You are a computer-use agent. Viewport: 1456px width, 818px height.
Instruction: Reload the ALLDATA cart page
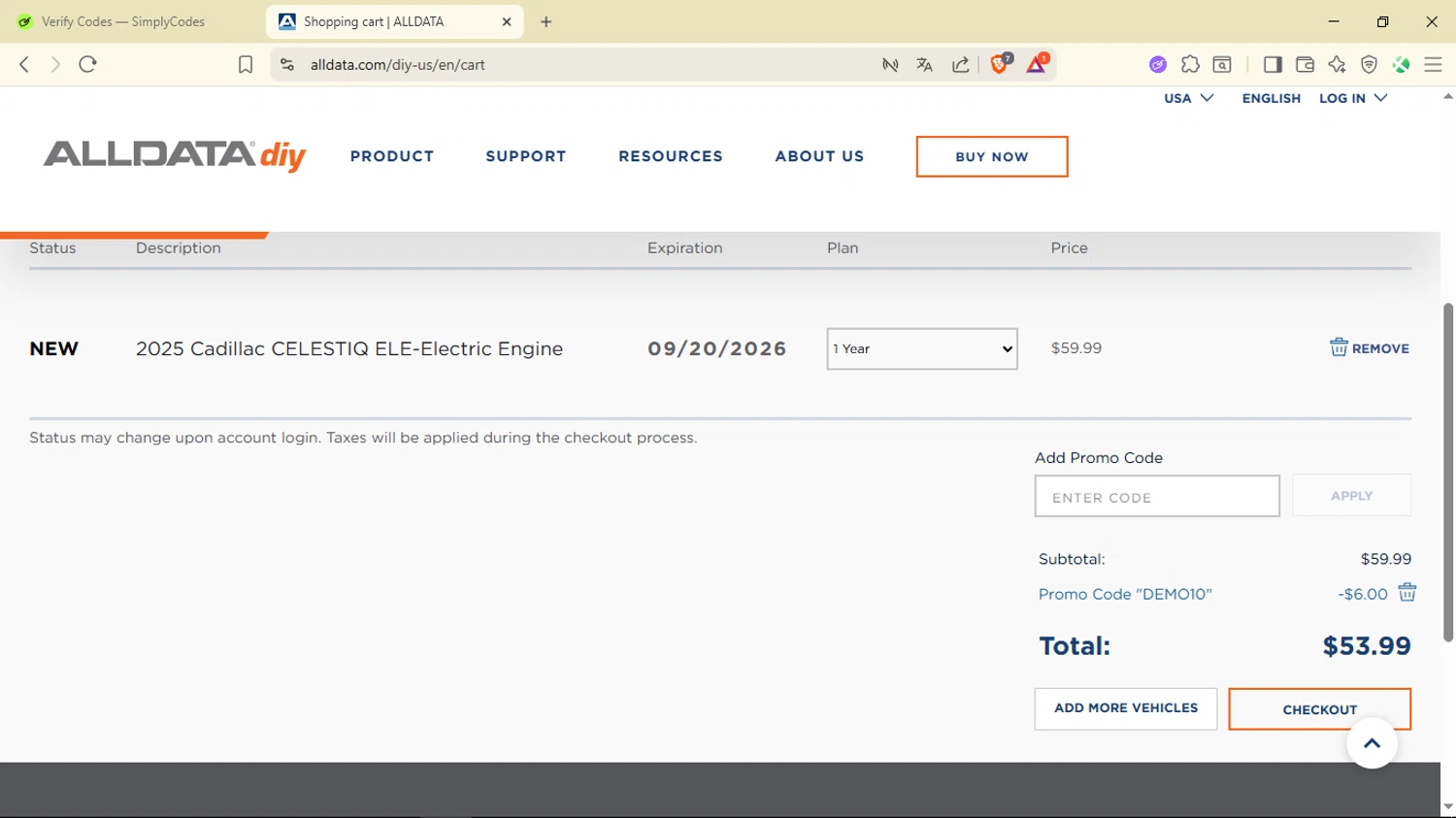click(x=87, y=64)
